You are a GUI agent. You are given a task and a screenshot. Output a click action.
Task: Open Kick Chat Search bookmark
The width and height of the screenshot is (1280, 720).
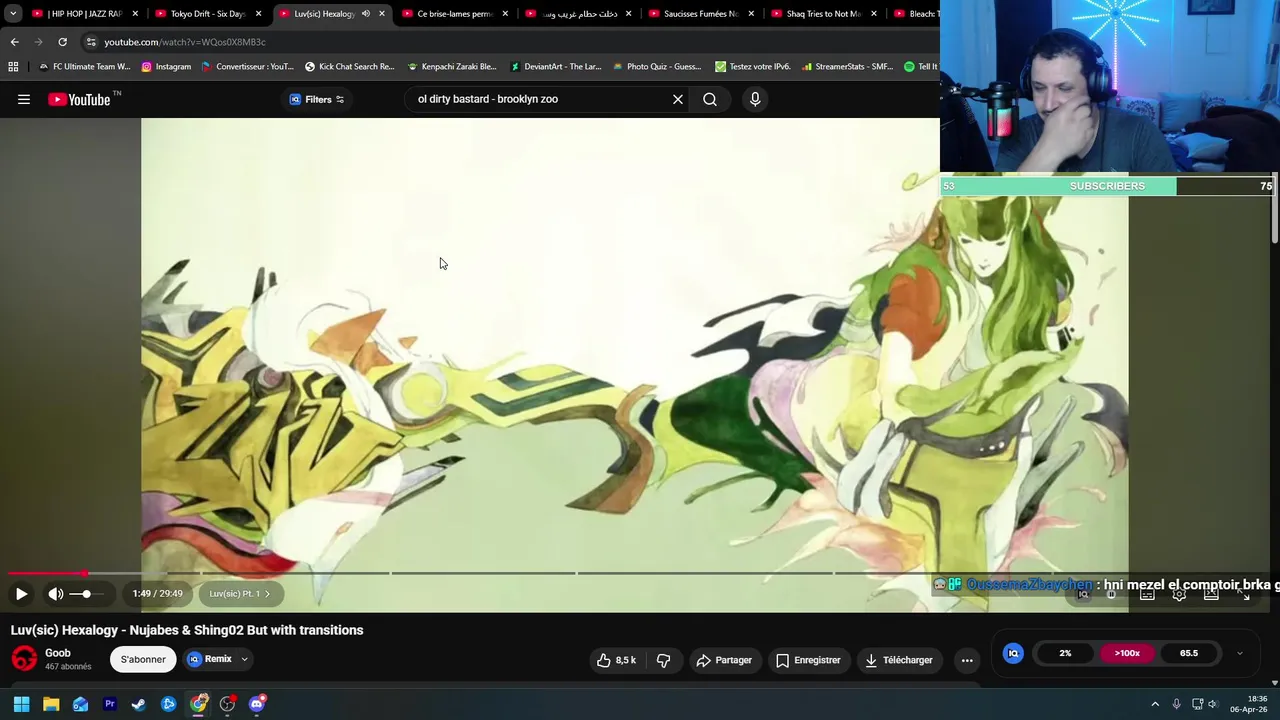tap(349, 67)
